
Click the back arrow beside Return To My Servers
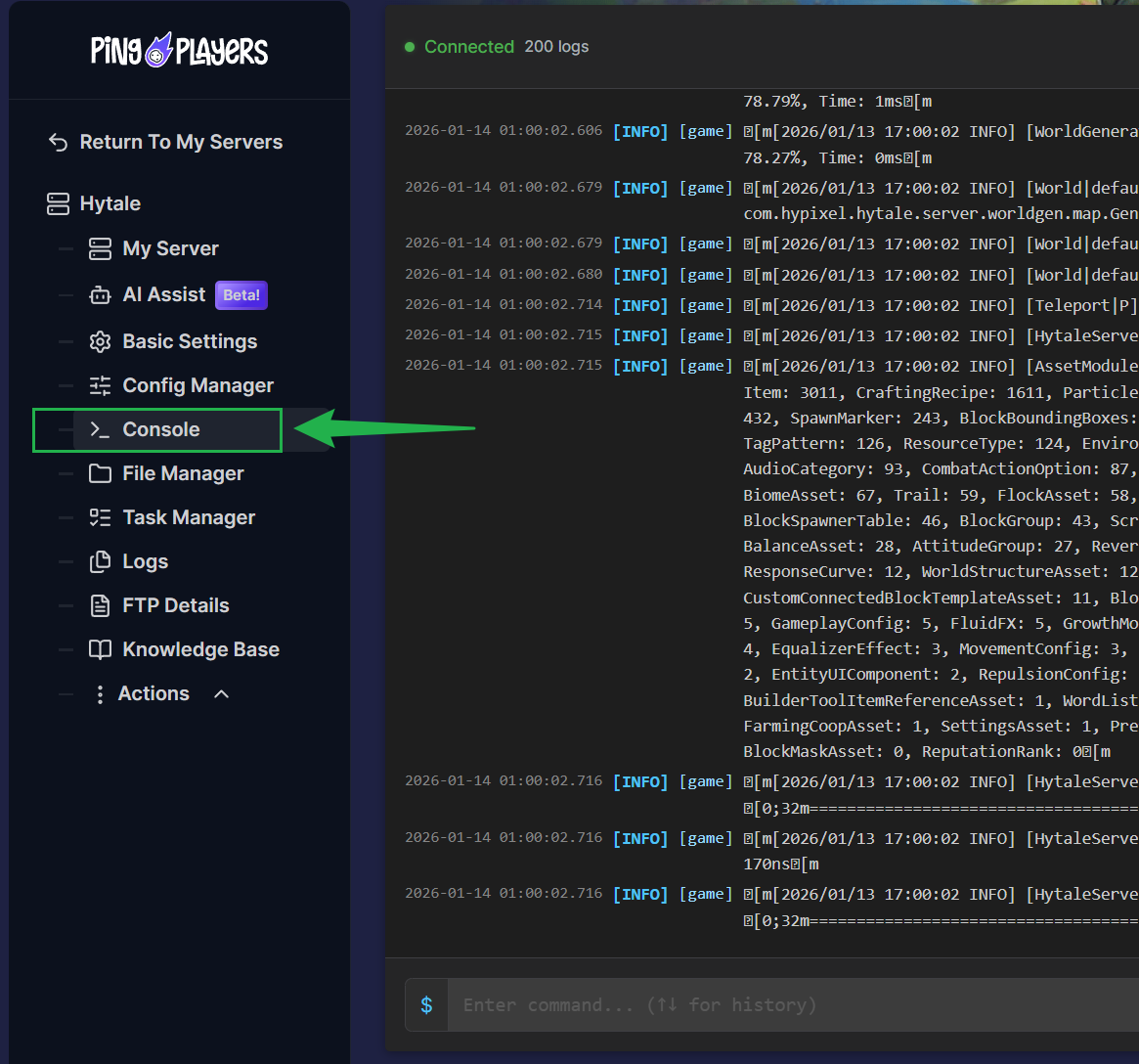pyautogui.click(x=58, y=141)
